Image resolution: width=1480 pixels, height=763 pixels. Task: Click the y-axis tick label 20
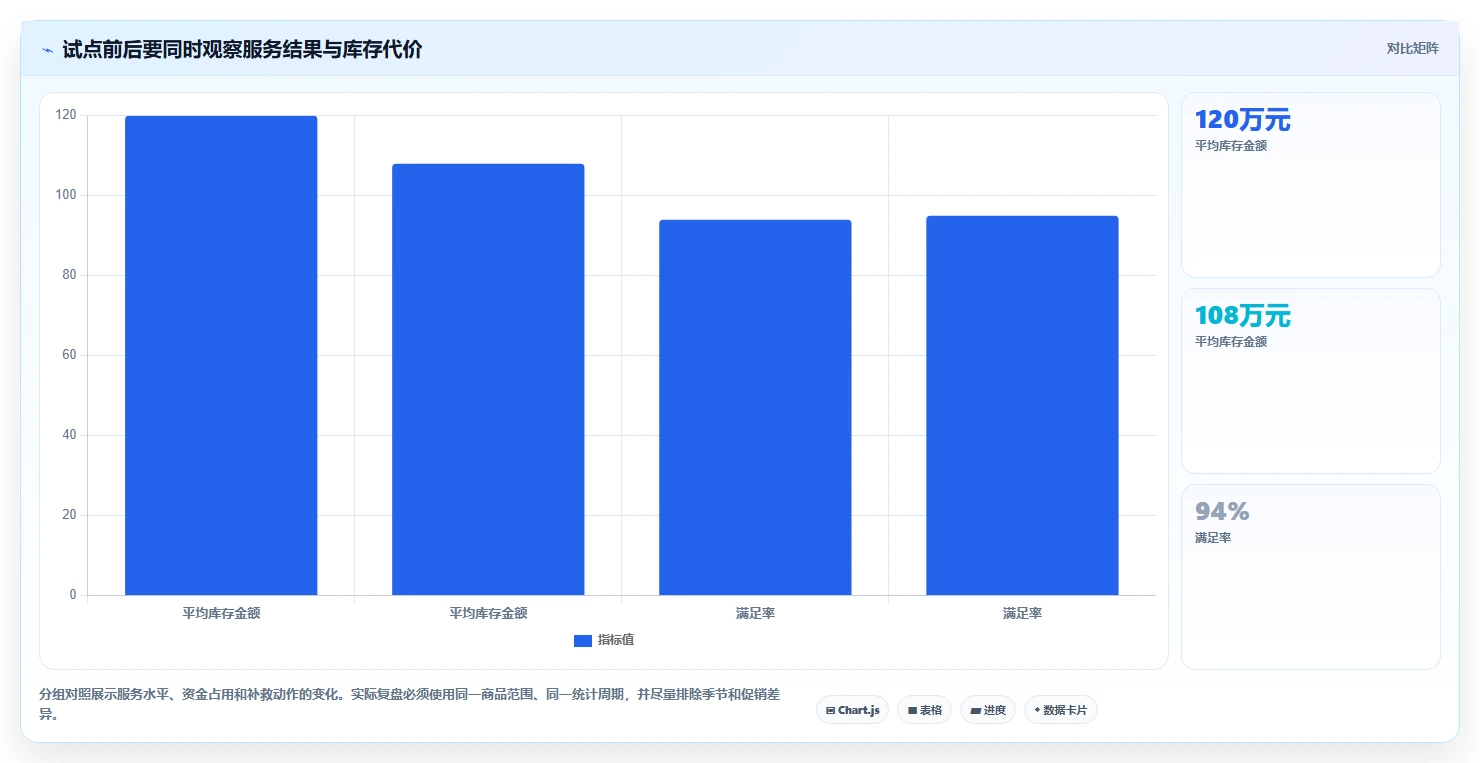tap(69, 515)
